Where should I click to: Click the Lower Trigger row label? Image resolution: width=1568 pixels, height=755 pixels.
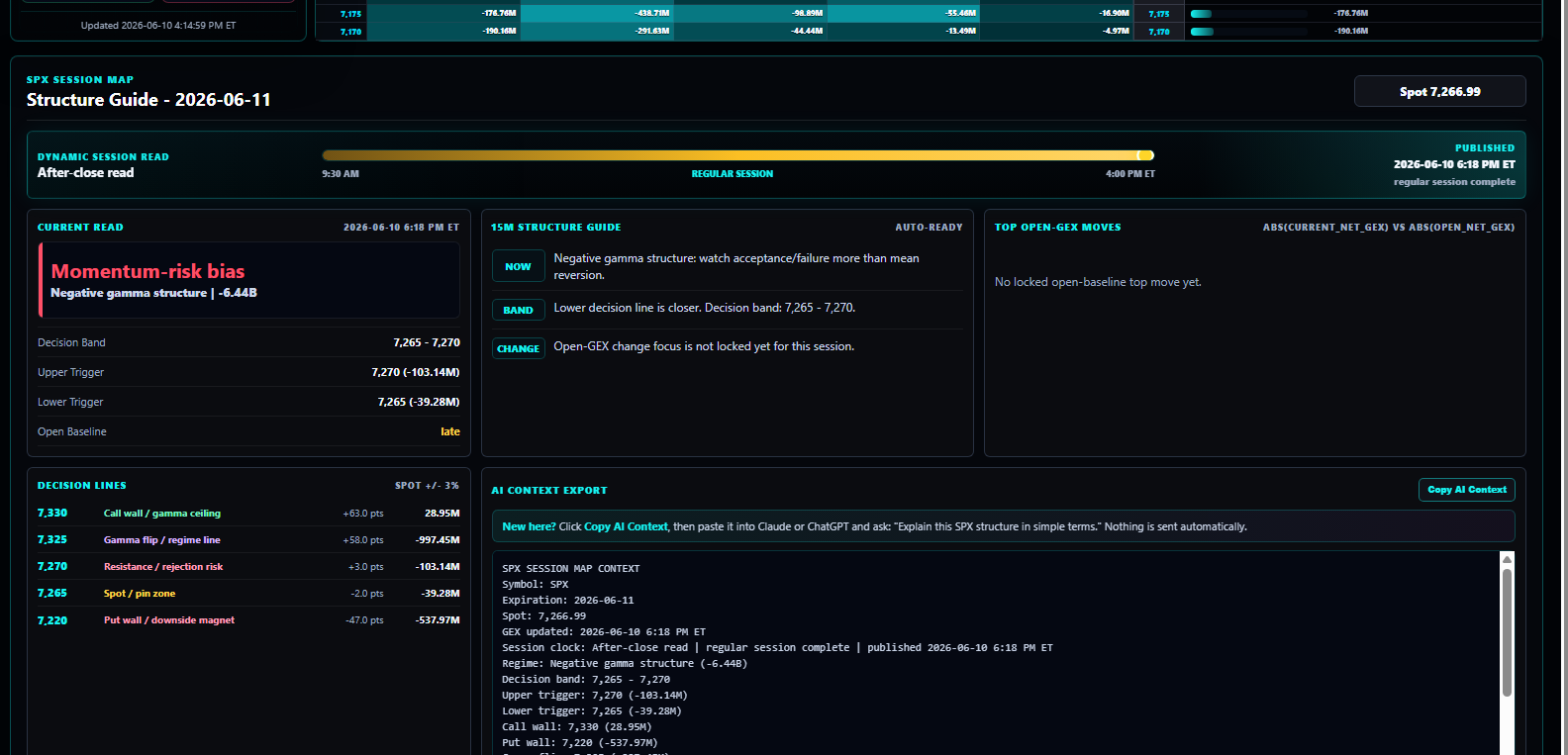70,402
